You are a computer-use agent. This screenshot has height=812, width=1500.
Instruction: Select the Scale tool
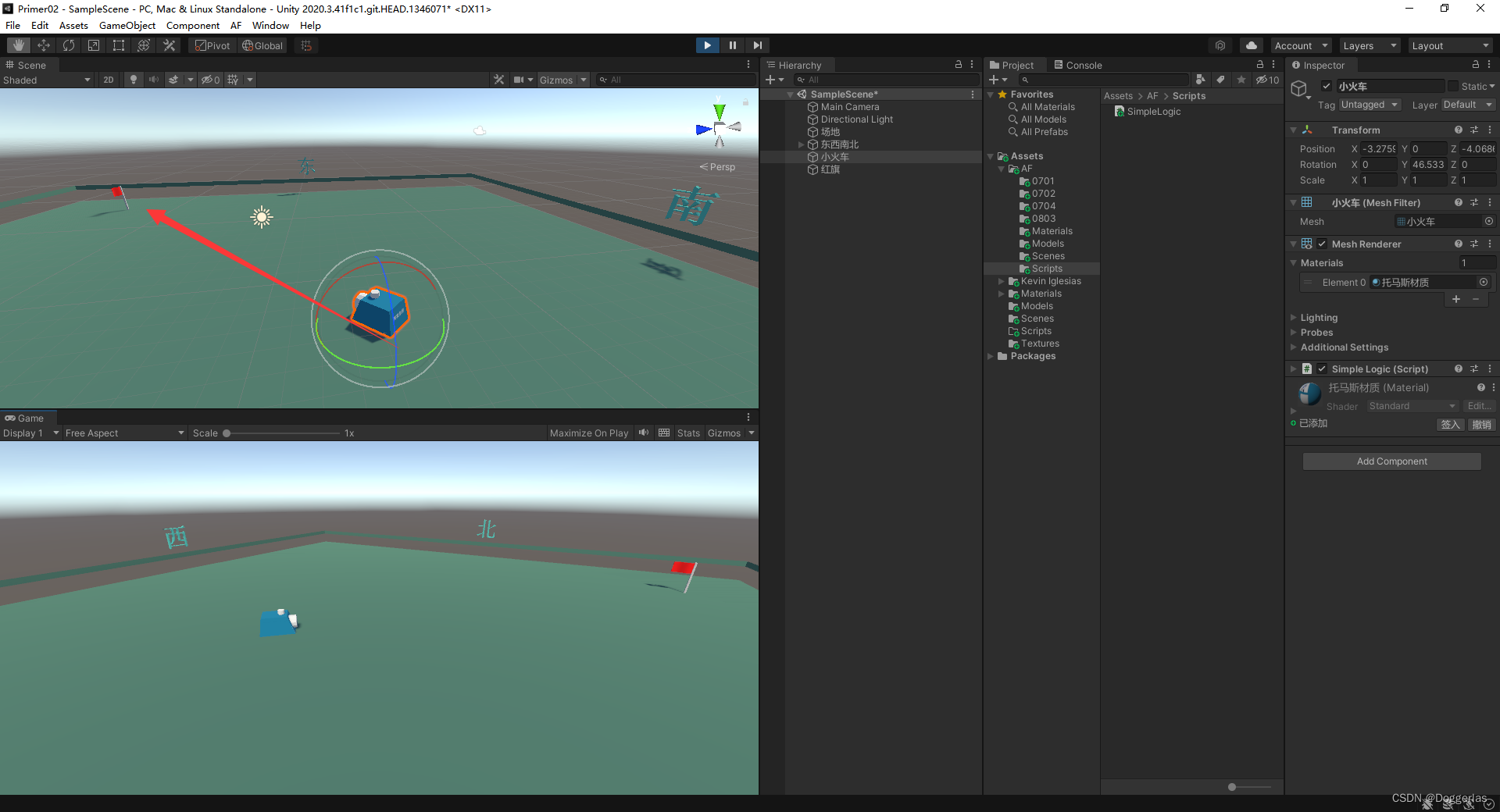[x=94, y=45]
